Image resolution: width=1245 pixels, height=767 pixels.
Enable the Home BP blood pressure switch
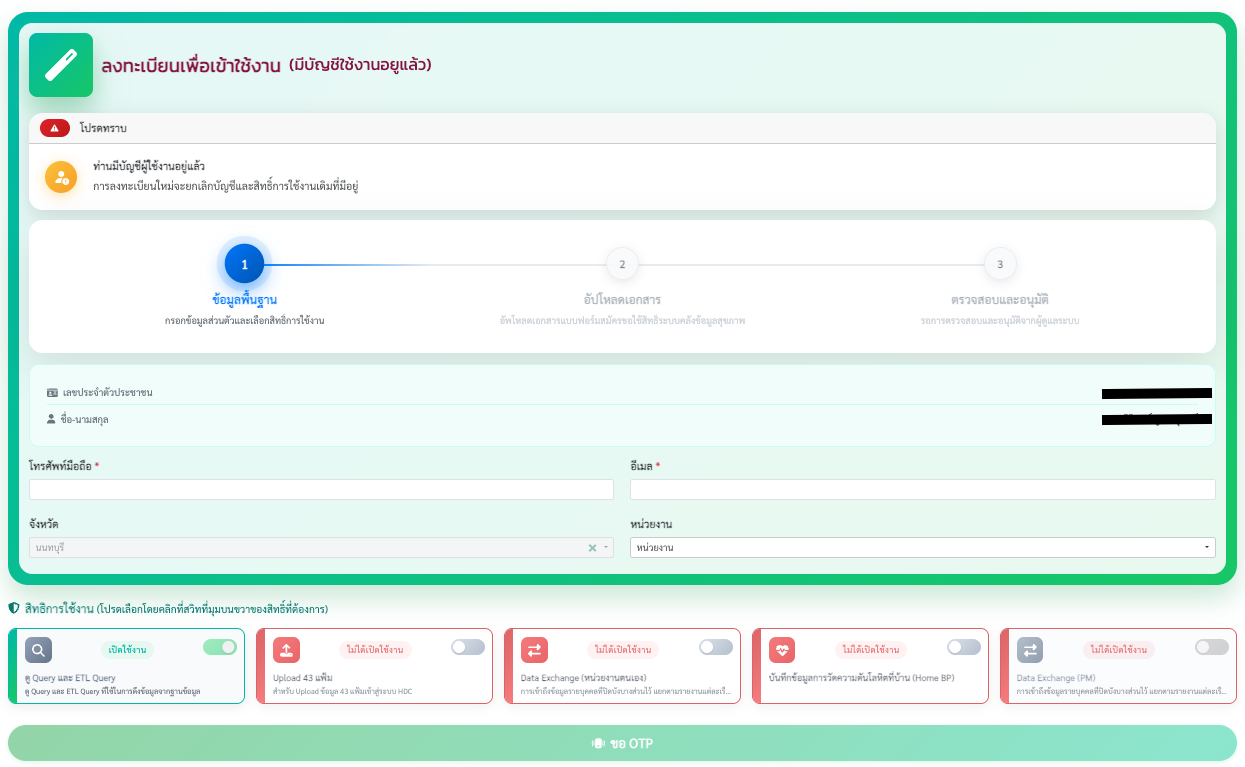964,647
